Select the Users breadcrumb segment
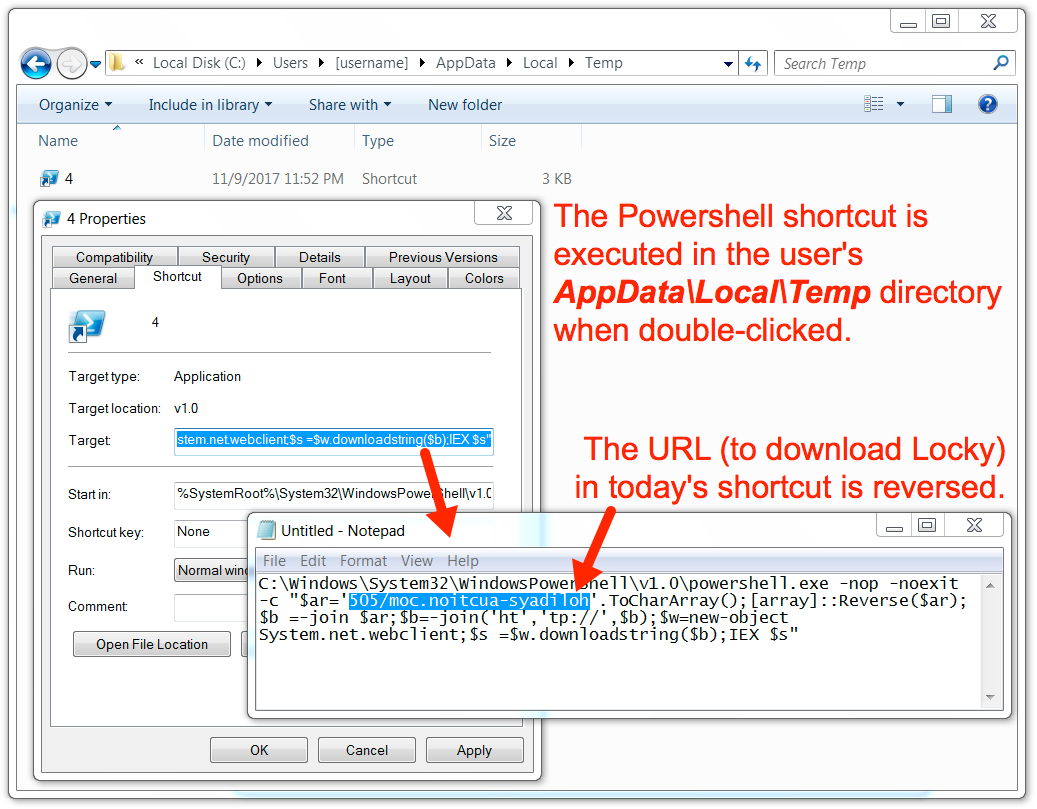Image resolution: width=1037 pixels, height=809 pixels. (290, 63)
